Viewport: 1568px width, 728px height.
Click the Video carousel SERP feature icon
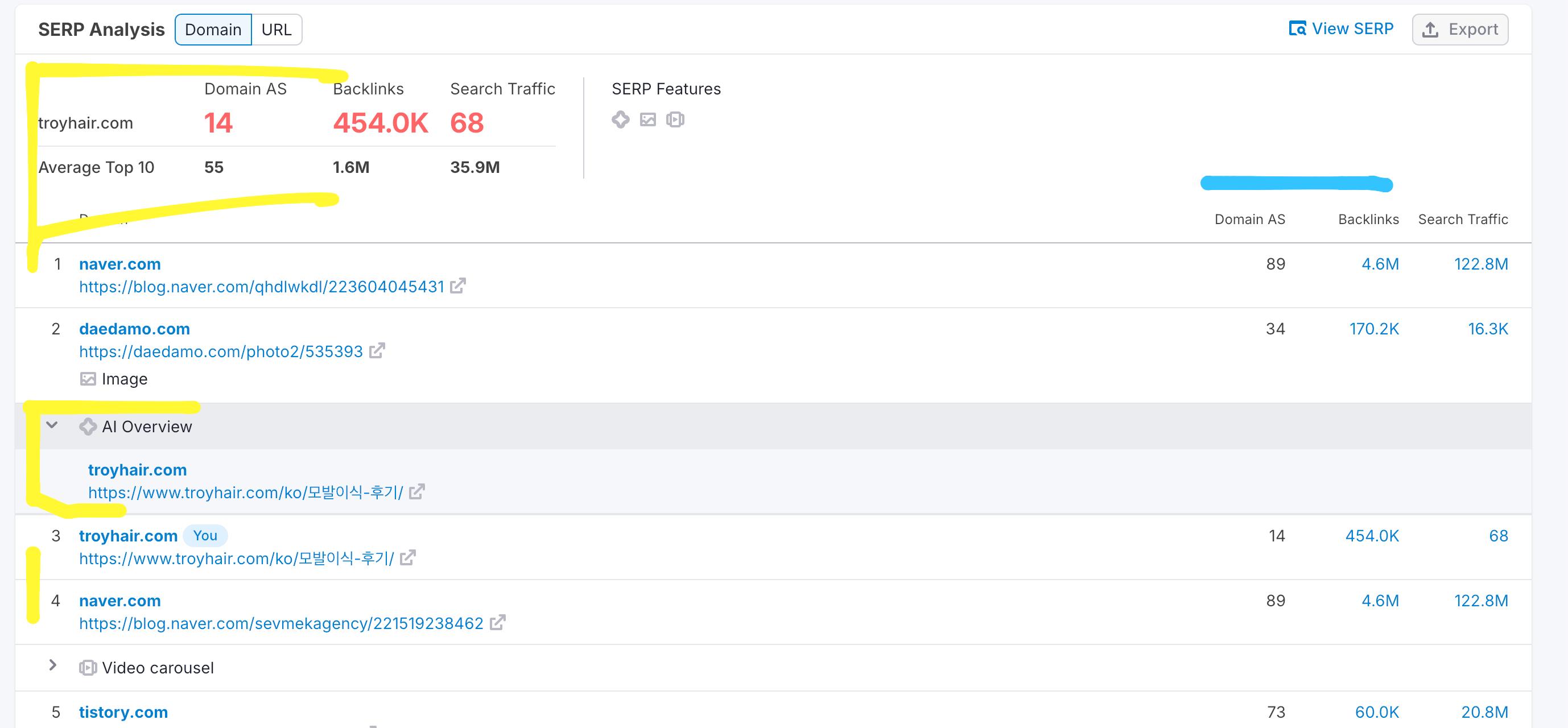click(675, 119)
